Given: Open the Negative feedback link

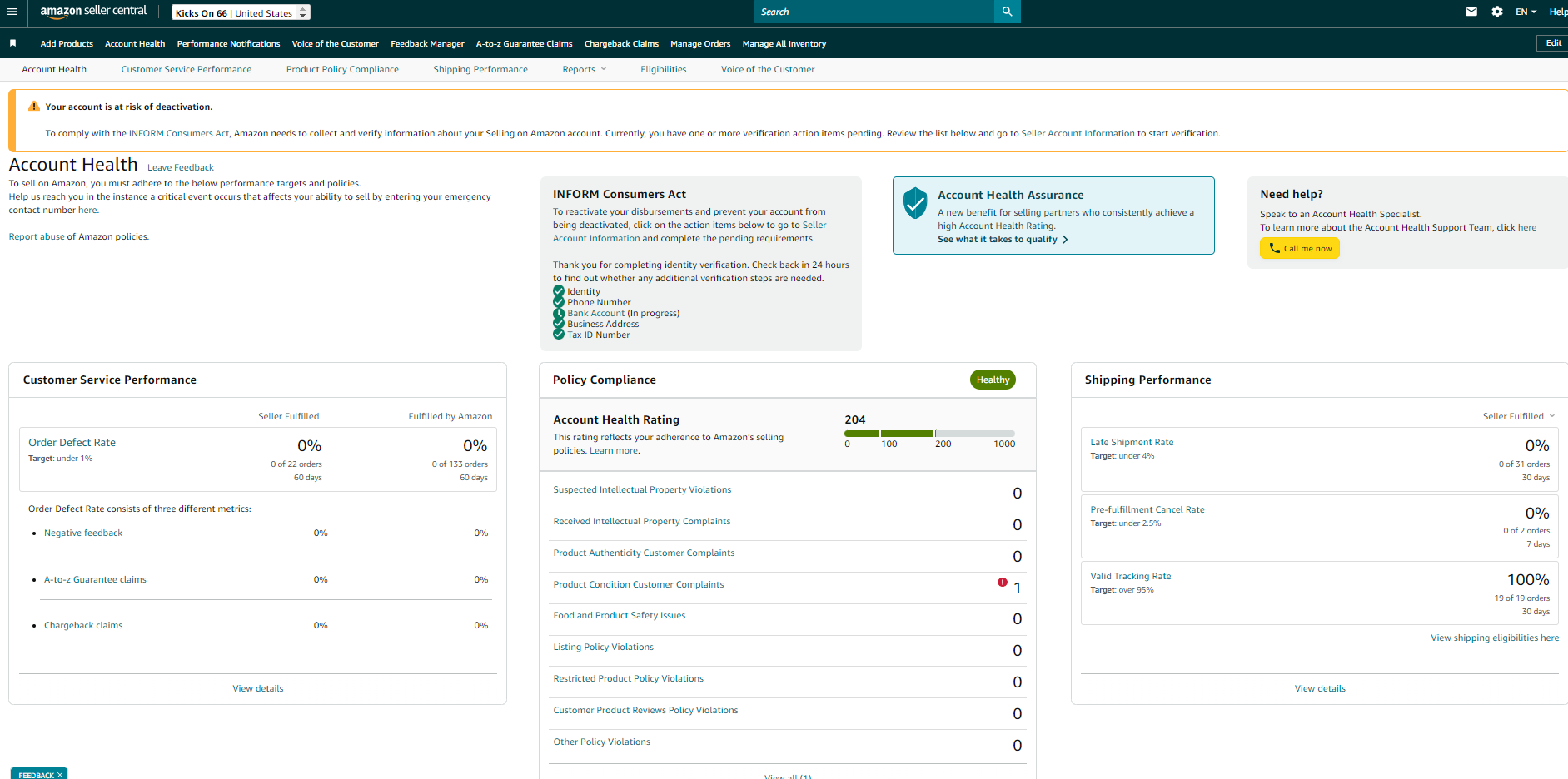Looking at the screenshot, I should coord(83,533).
